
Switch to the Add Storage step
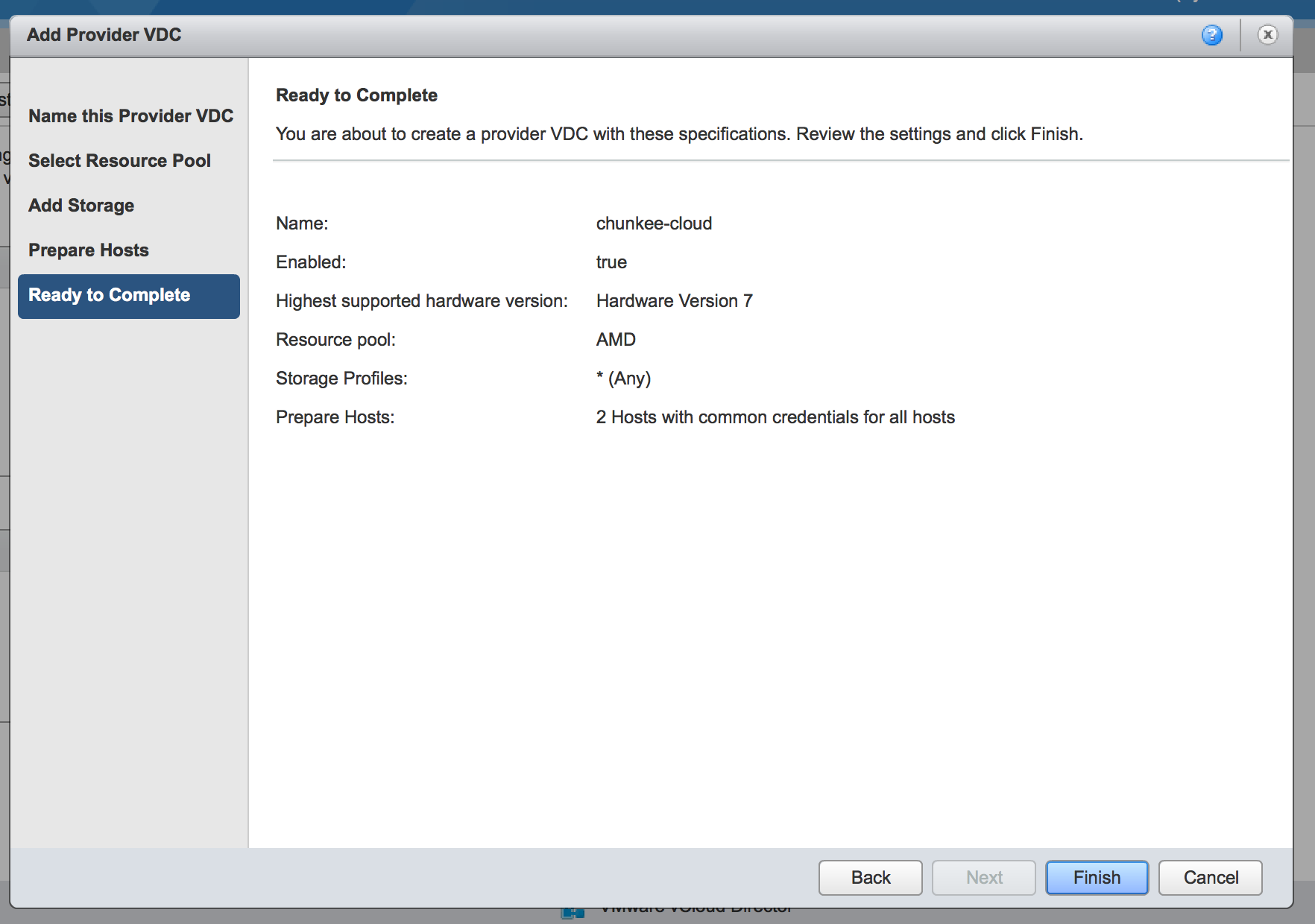tap(81, 206)
